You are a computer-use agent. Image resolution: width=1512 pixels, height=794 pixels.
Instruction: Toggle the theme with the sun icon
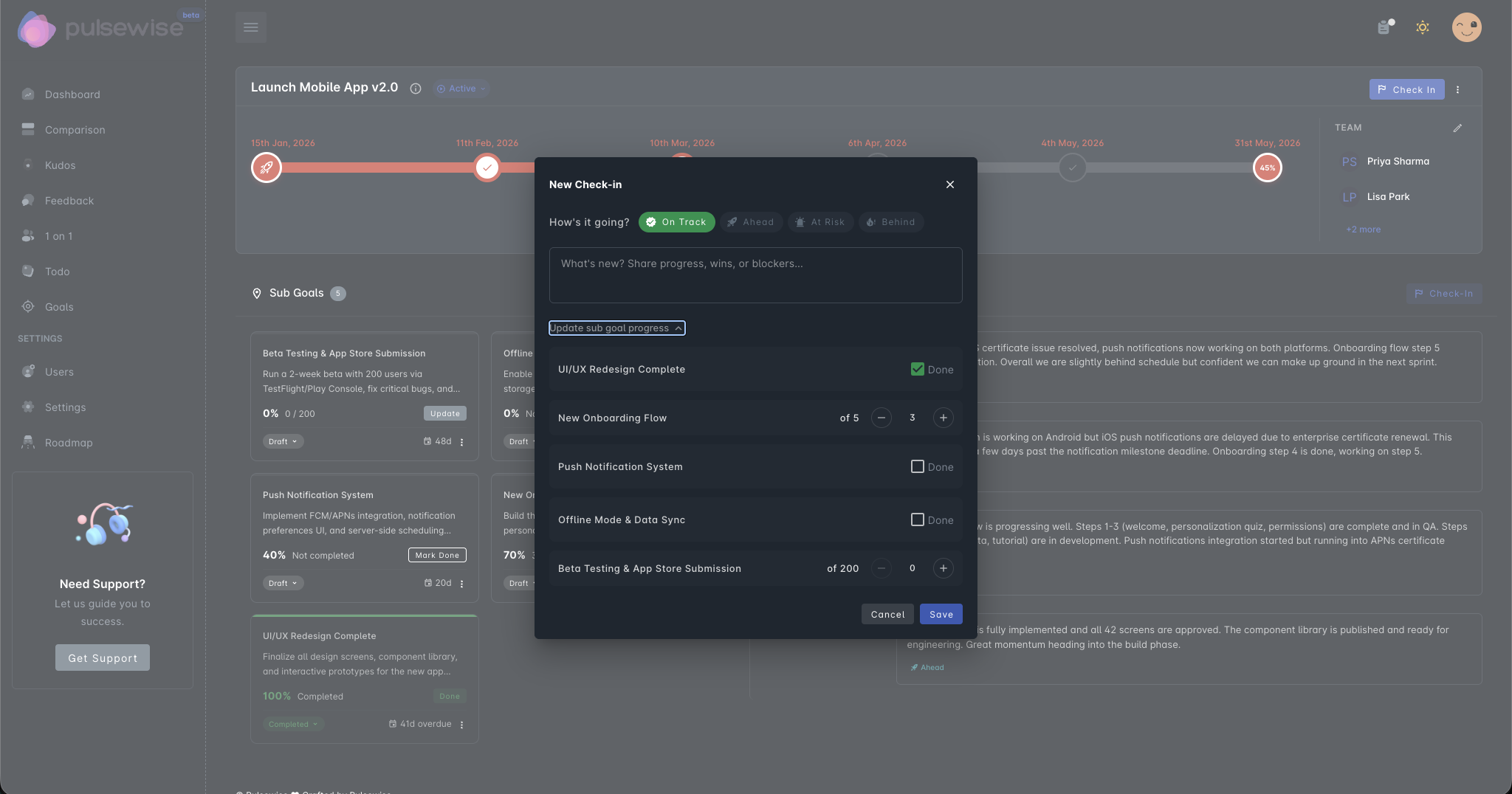(1422, 27)
